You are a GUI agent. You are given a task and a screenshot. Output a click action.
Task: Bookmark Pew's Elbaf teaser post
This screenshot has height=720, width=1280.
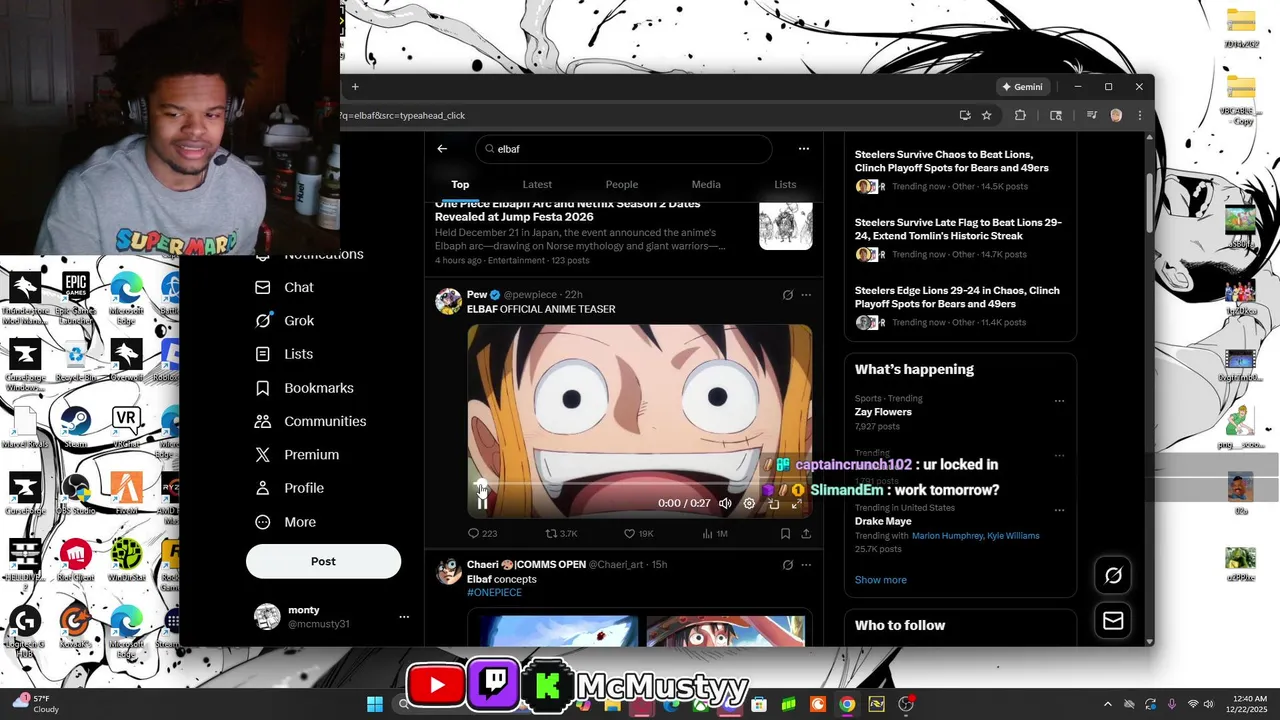(x=785, y=534)
